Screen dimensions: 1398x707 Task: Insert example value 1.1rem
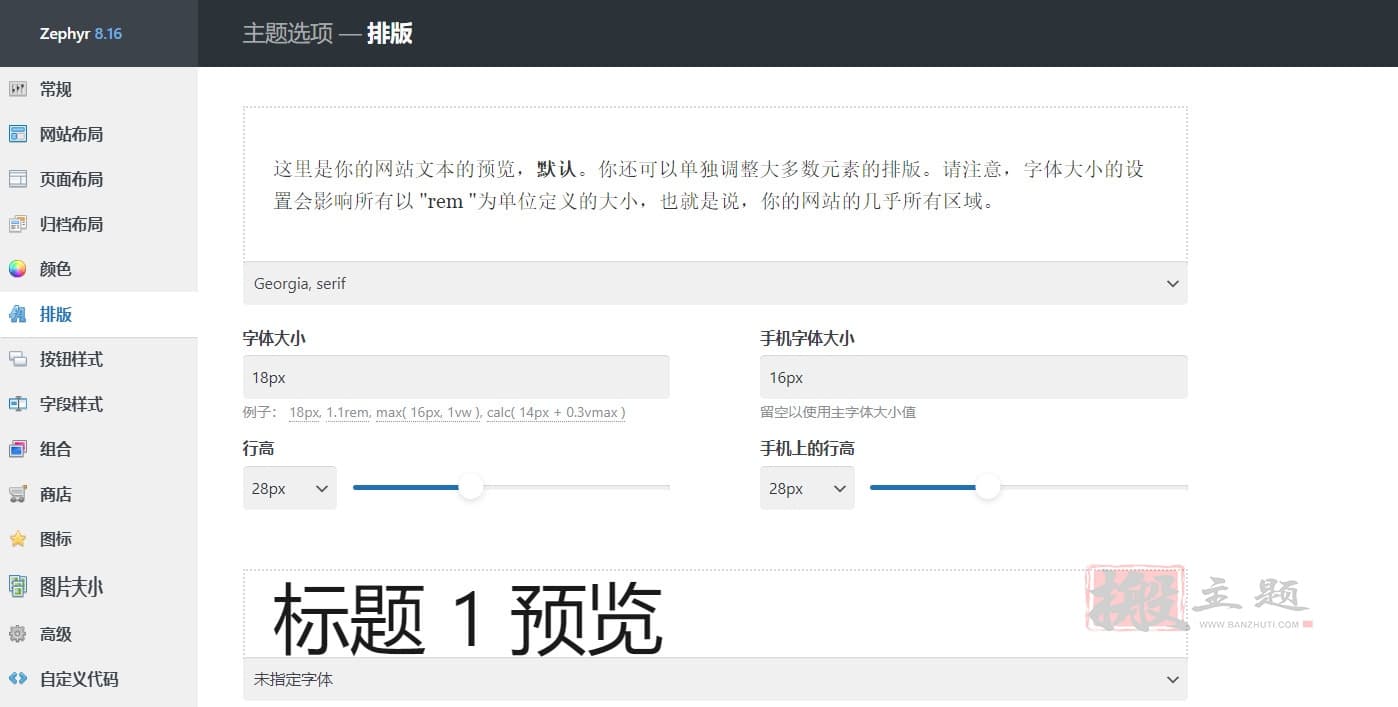(348, 412)
